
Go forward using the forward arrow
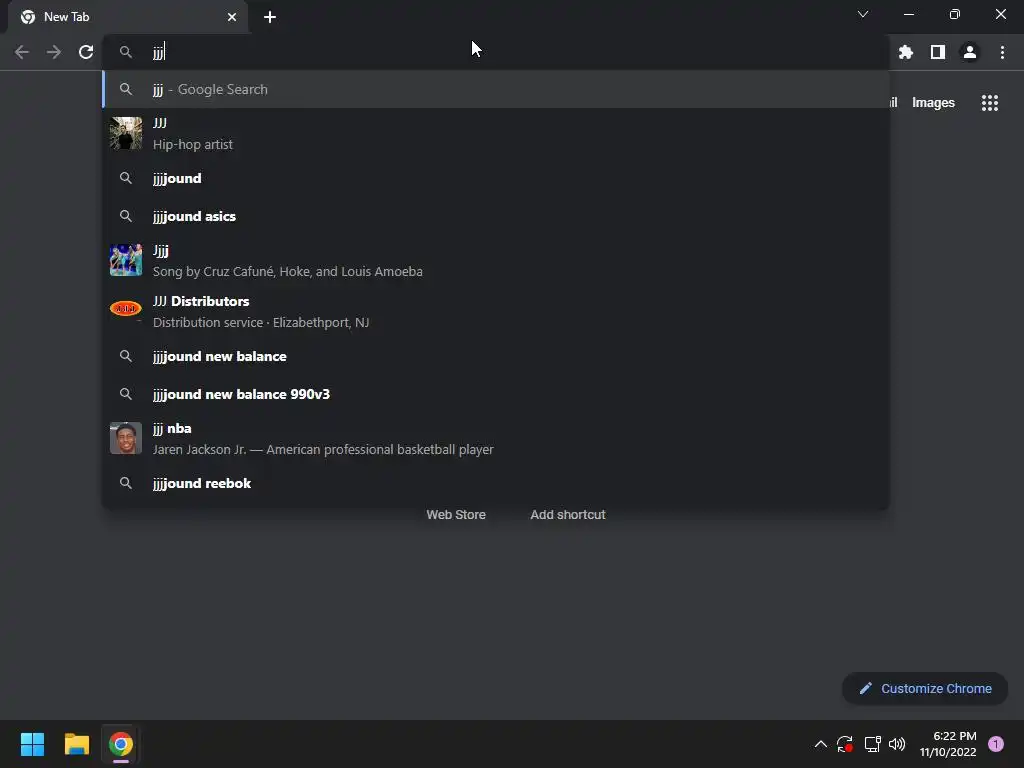54,52
